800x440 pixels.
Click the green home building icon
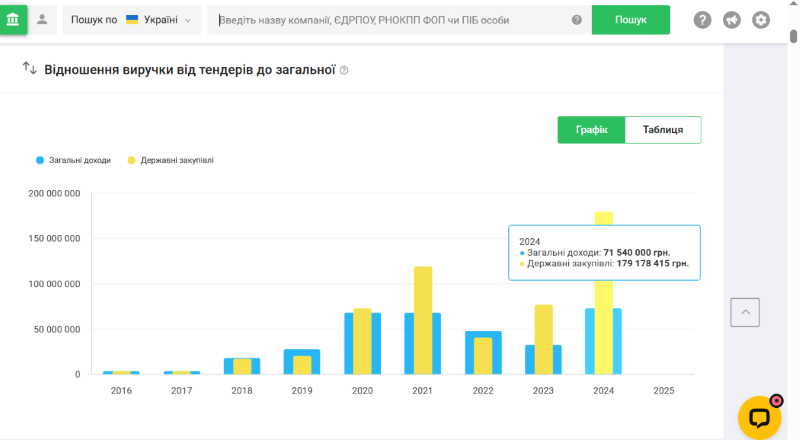(14, 19)
